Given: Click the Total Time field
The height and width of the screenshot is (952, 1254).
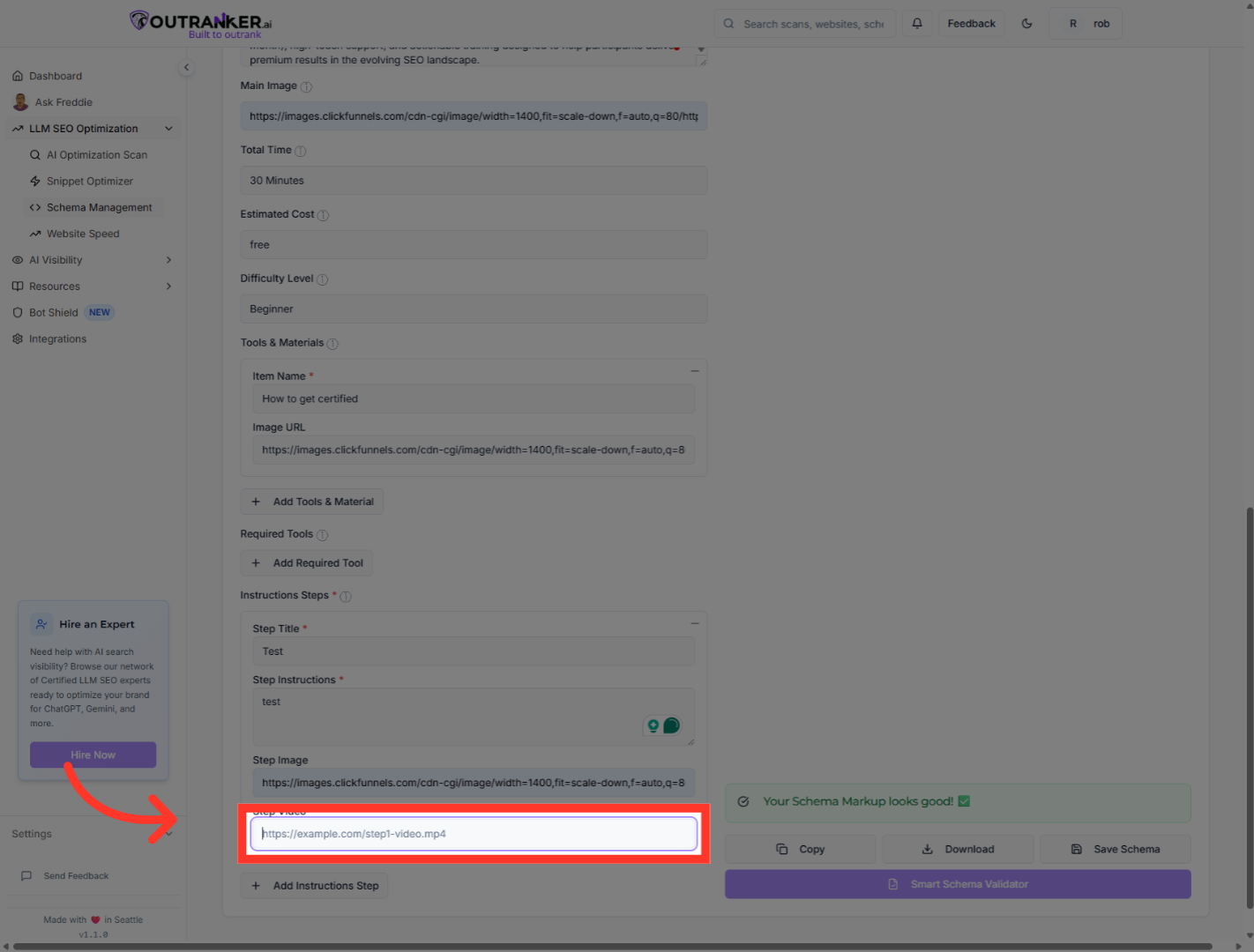Looking at the screenshot, I should (x=474, y=181).
